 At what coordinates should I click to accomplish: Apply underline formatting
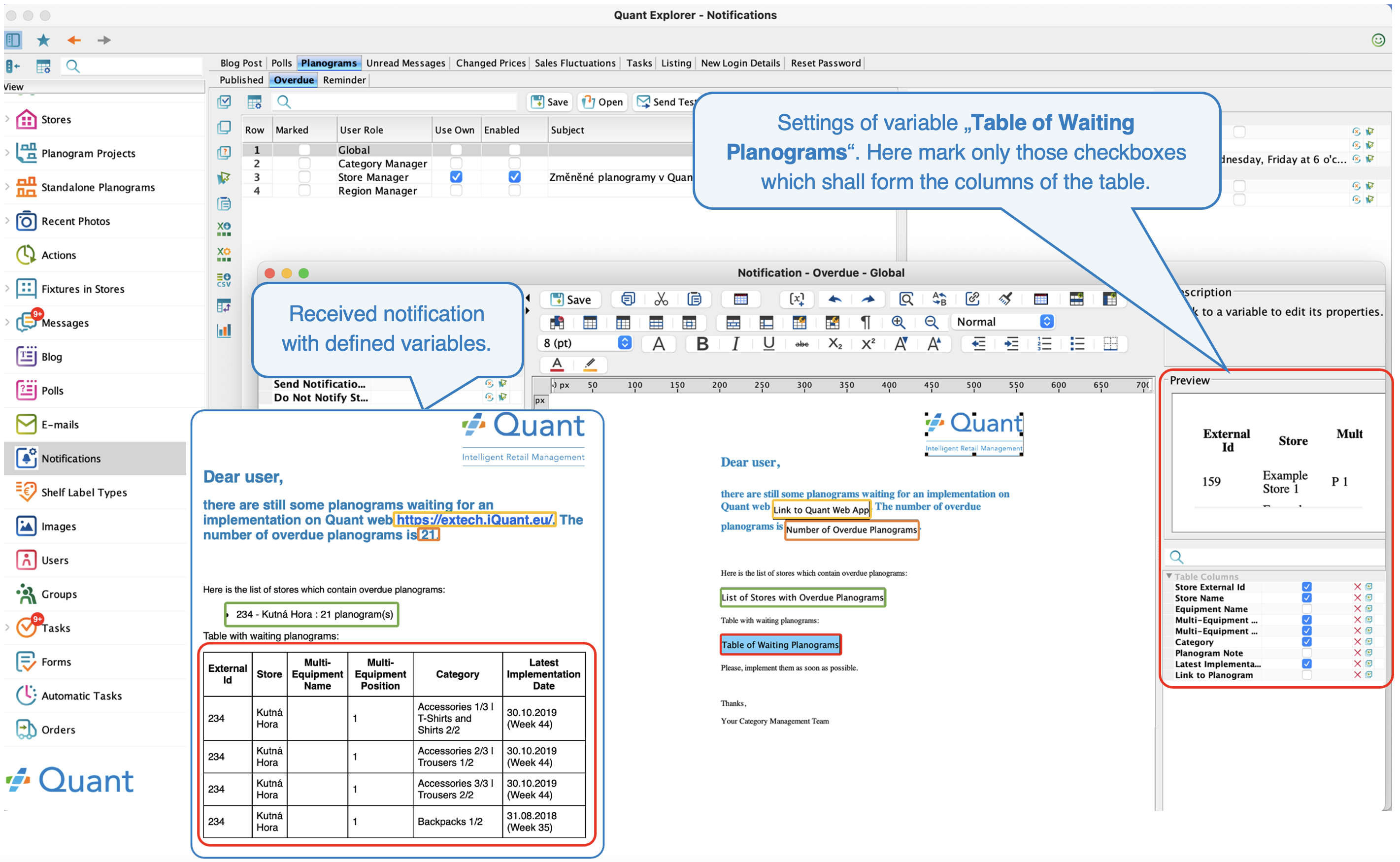click(x=769, y=344)
